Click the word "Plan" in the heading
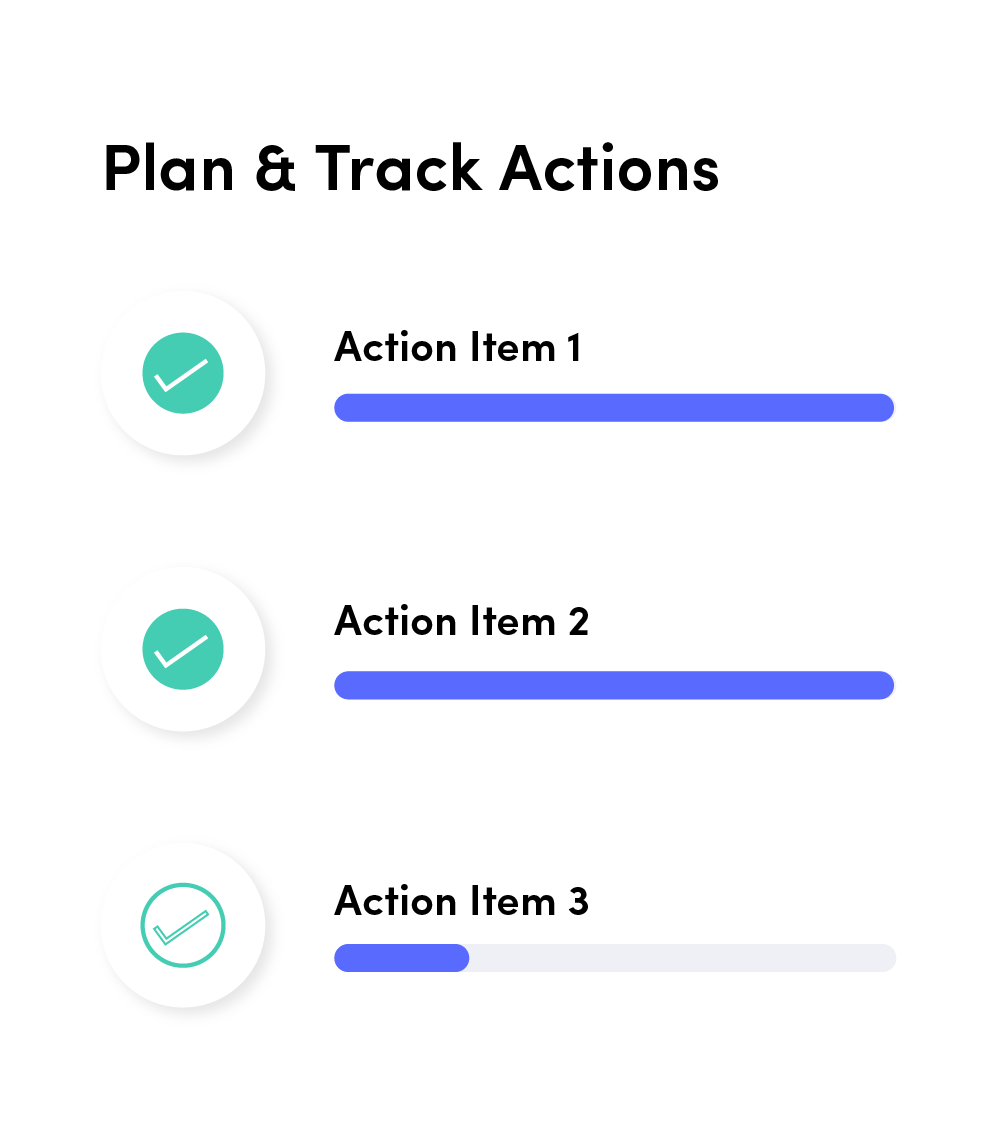 [168, 168]
